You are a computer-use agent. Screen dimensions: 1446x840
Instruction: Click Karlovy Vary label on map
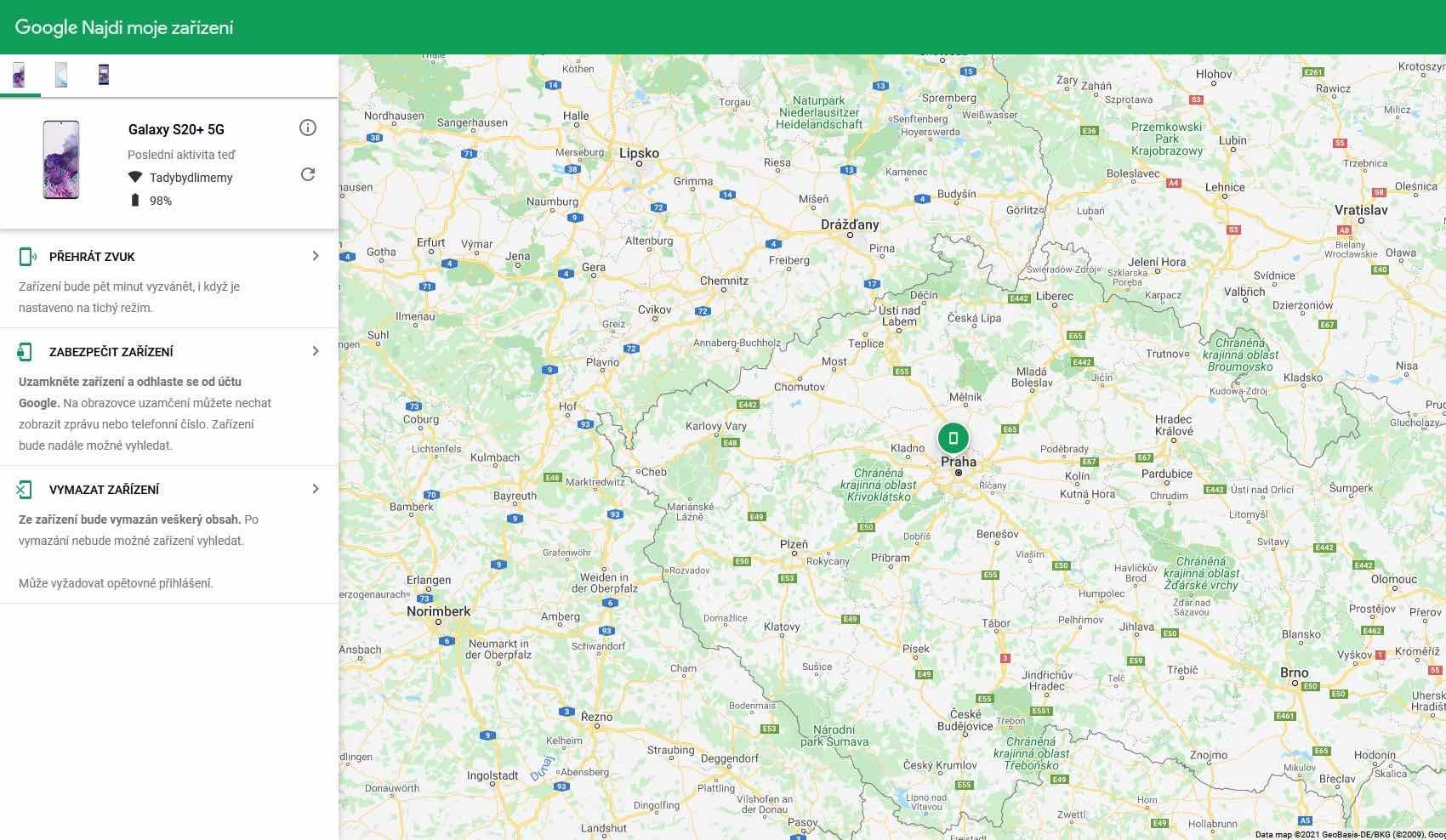(716, 426)
